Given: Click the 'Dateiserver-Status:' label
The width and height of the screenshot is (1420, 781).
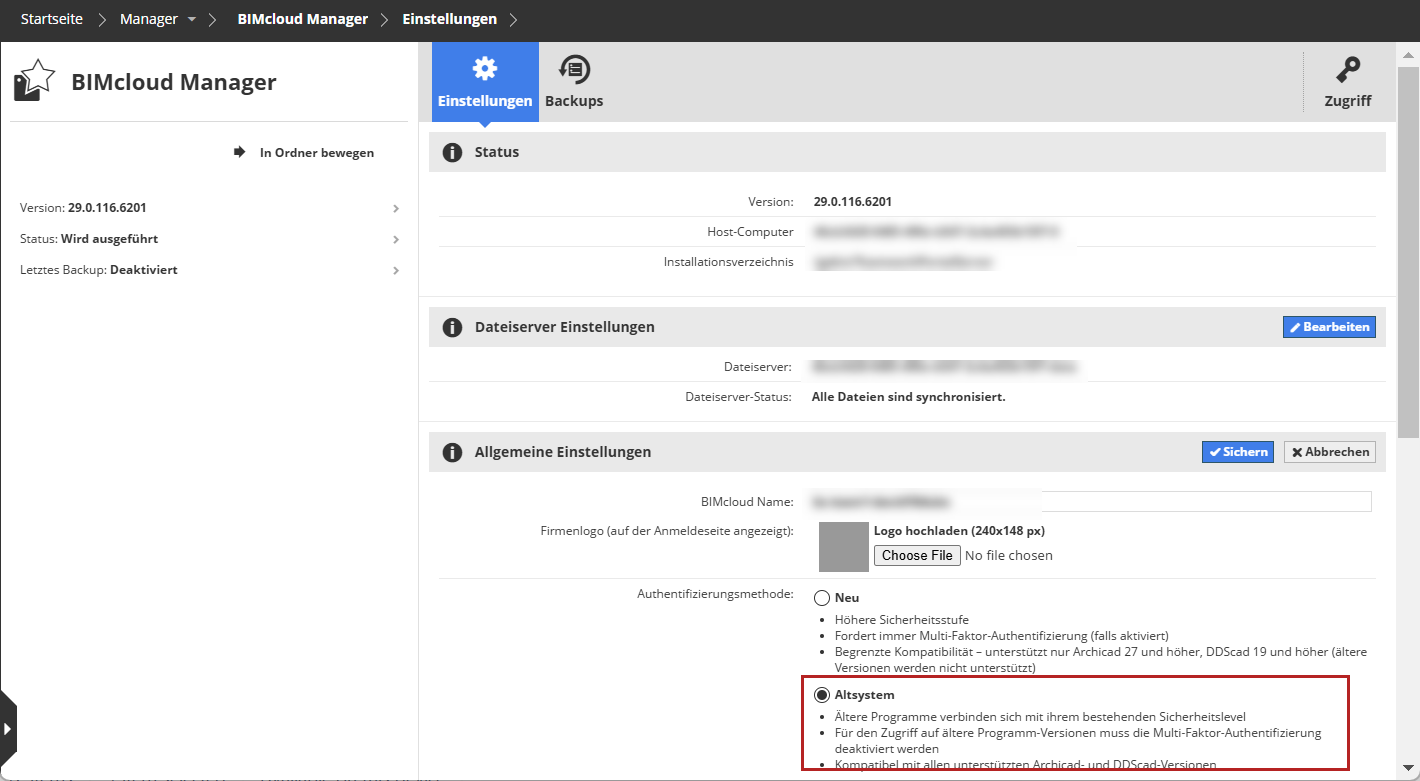Looking at the screenshot, I should click(x=738, y=397).
